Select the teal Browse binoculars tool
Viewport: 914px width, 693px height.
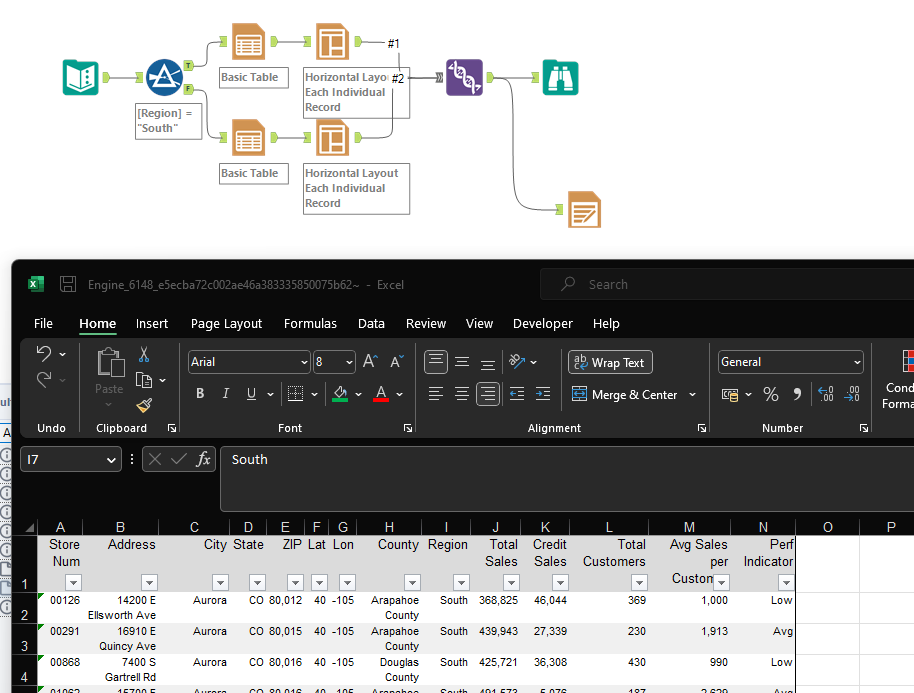(x=560, y=78)
